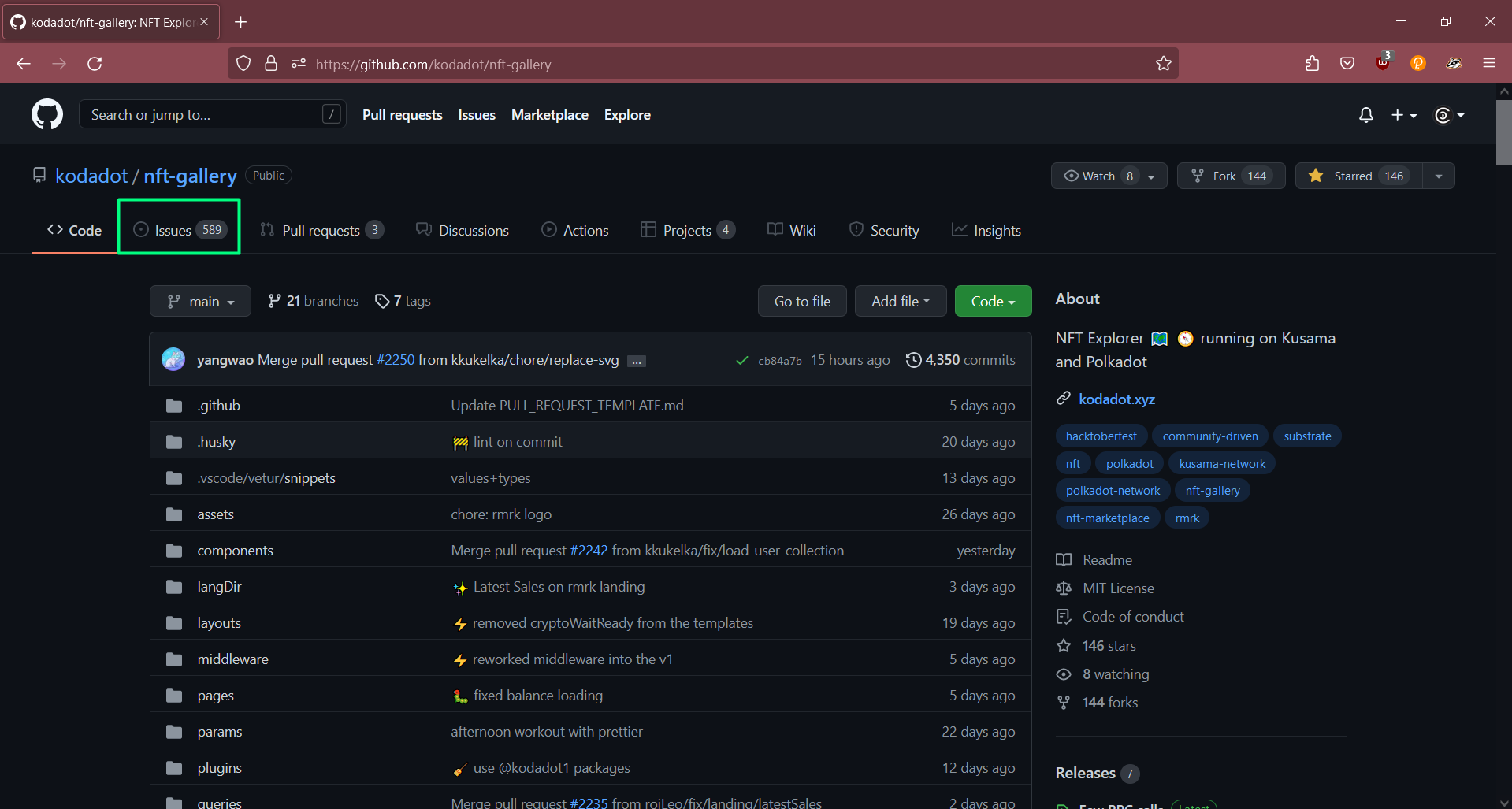This screenshot has width=1512, height=809.
Task: Open the kodadot.xyz website link
Action: pyautogui.click(x=1116, y=399)
